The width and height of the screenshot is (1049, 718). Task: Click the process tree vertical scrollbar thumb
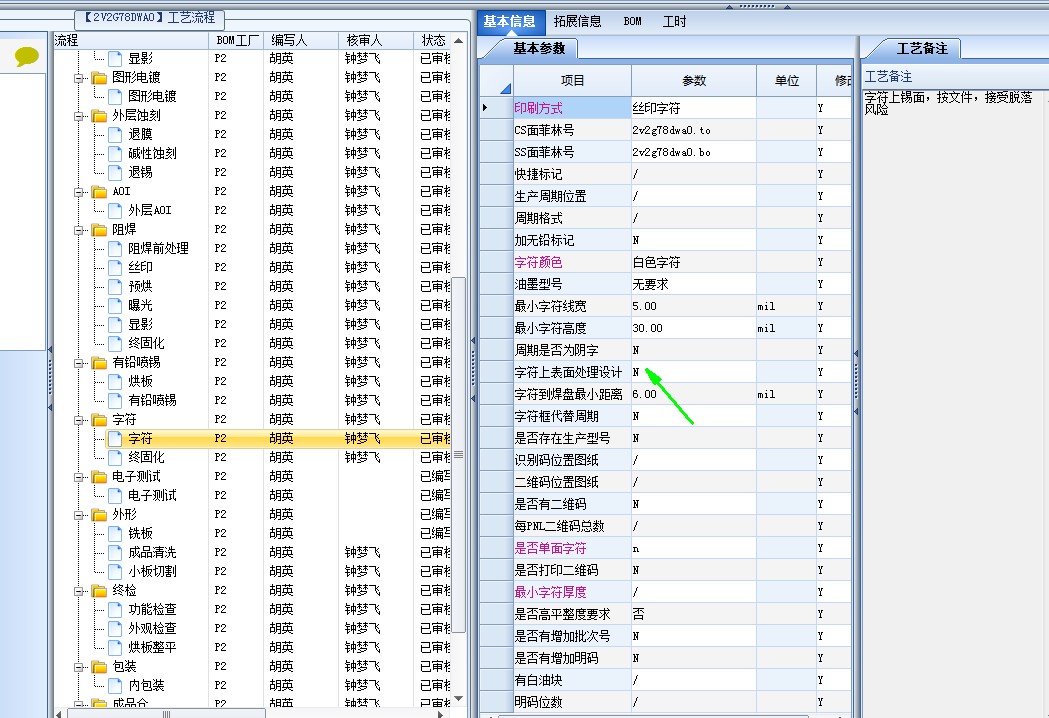[458, 454]
